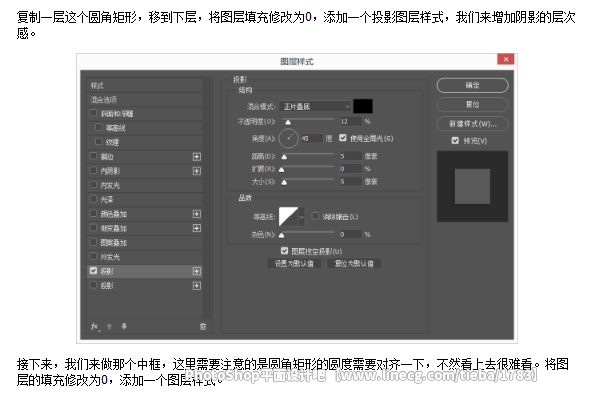593x394 pixels.
Task: Click the 杂色 percent value field
Action: click(350, 234)
